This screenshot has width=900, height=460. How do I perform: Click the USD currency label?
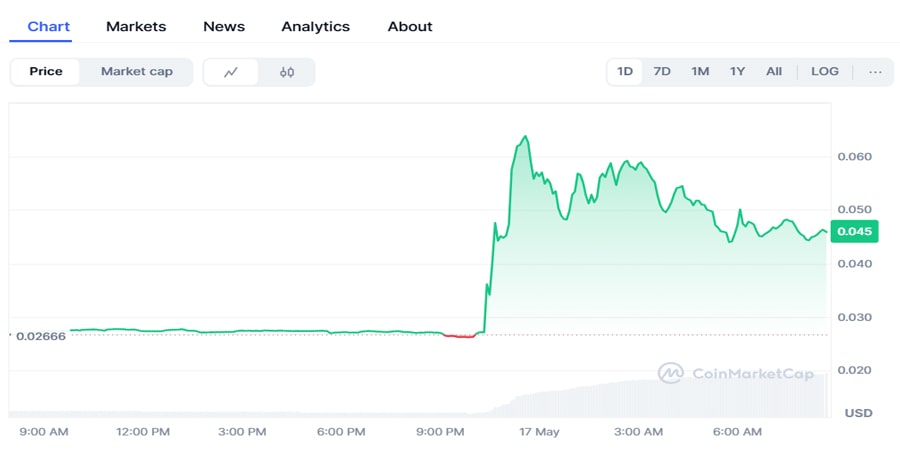[858, 413]
